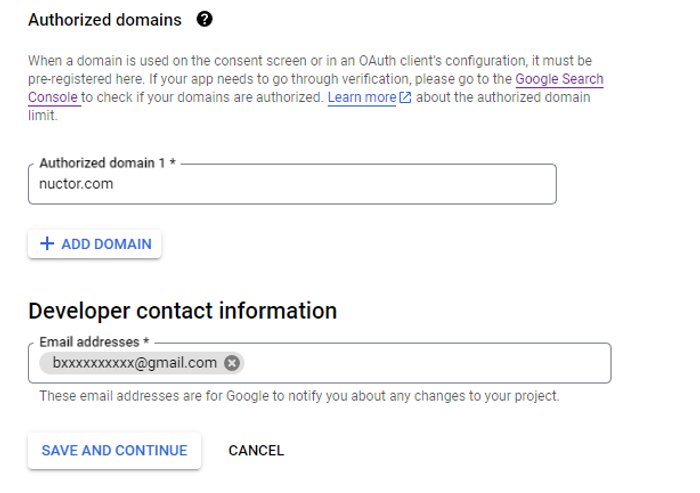Image resolution: width=700 pixels, height=493 pixels.
Task: Click the ADD DOMAIN button
Action: (x=95, y=244)
